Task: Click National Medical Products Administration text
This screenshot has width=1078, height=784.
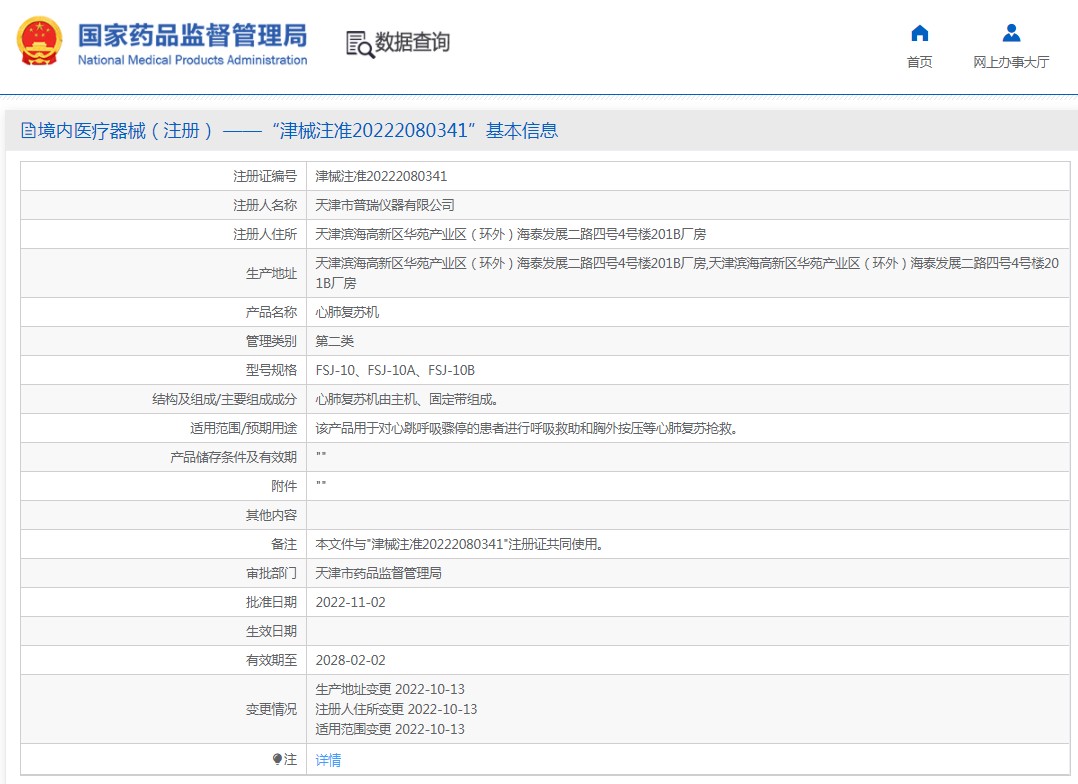Action: (192, 60)
